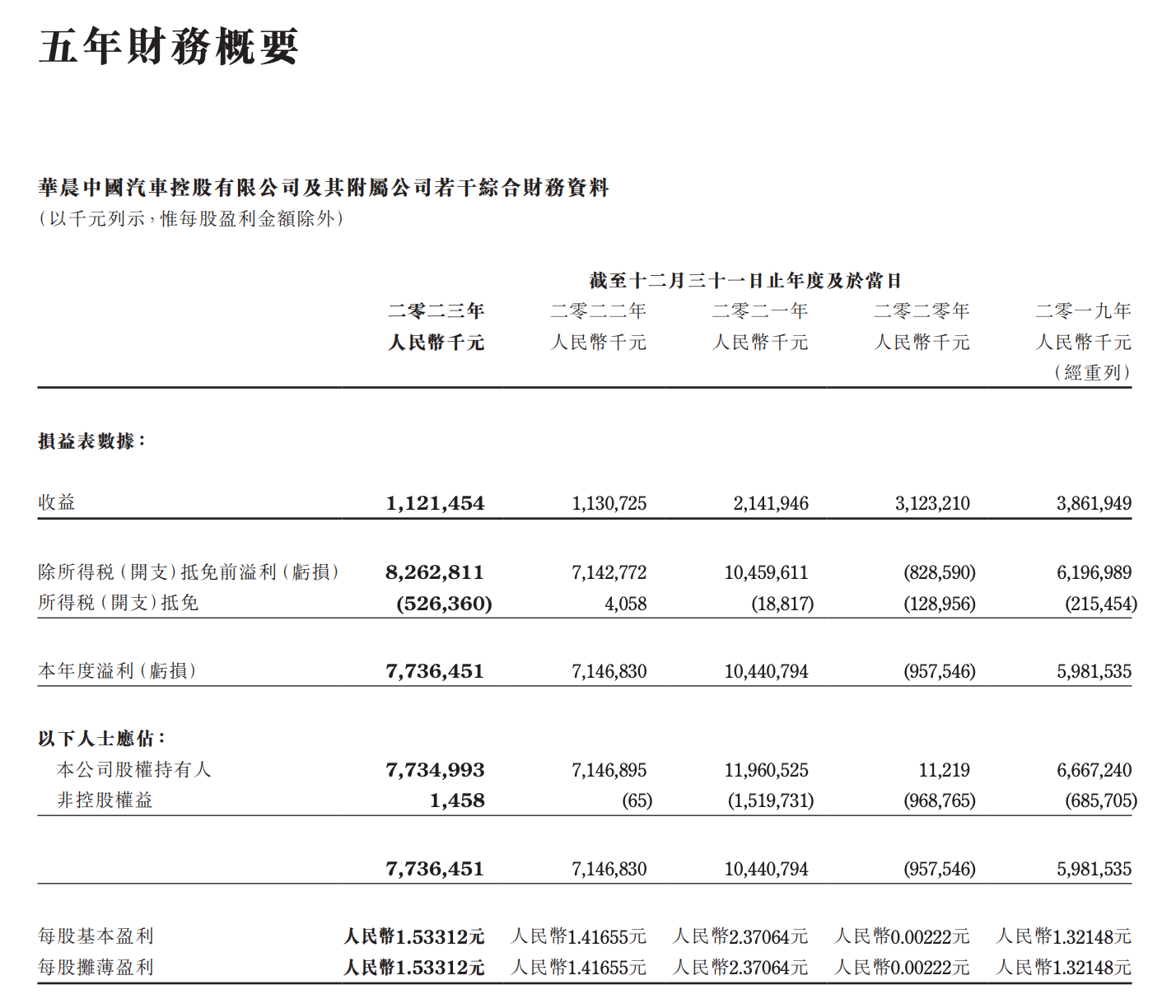This screenshot has width=1176, height=1008.
Task: Select diluted EPS 人民幣0.00222元
Action: [x=902, y=968]
